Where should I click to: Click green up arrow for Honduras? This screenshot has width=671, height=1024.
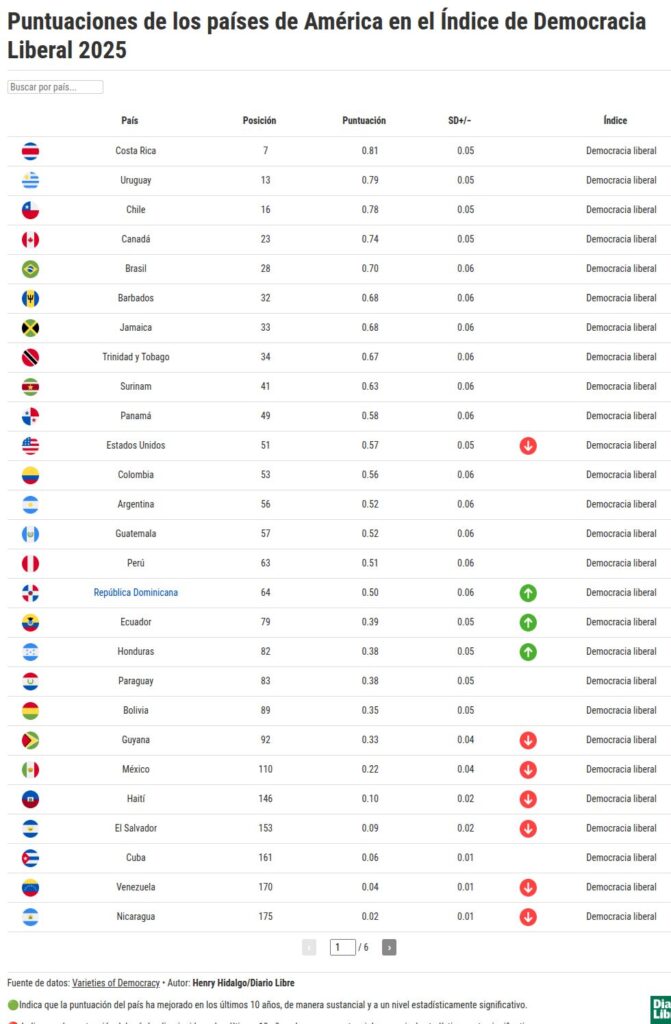tap(528, 652)
